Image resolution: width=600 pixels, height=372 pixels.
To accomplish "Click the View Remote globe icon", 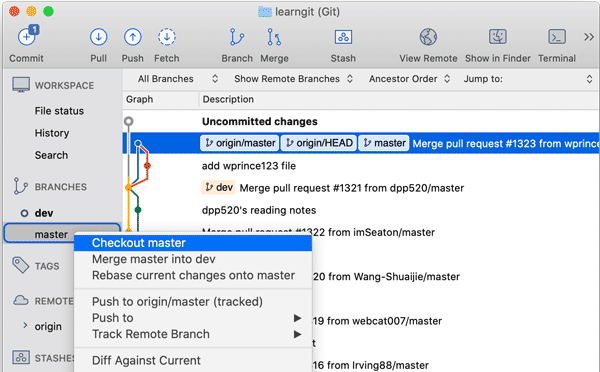I will pos(428,37).
